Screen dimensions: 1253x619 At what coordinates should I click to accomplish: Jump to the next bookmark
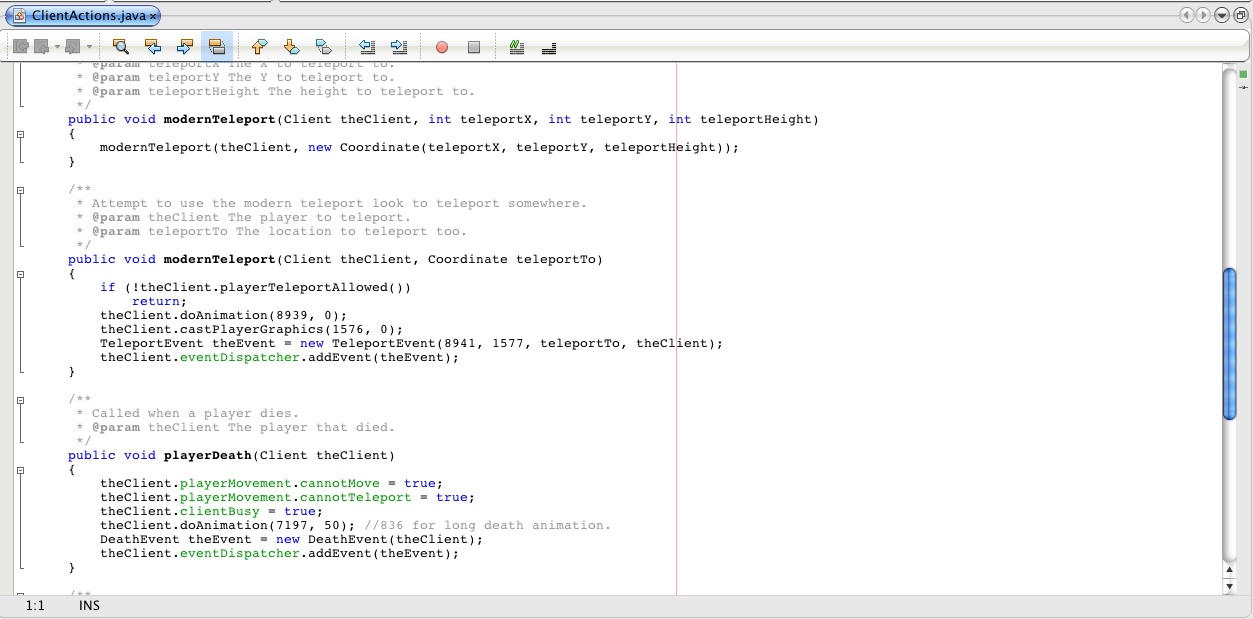(x=292, y=46)
